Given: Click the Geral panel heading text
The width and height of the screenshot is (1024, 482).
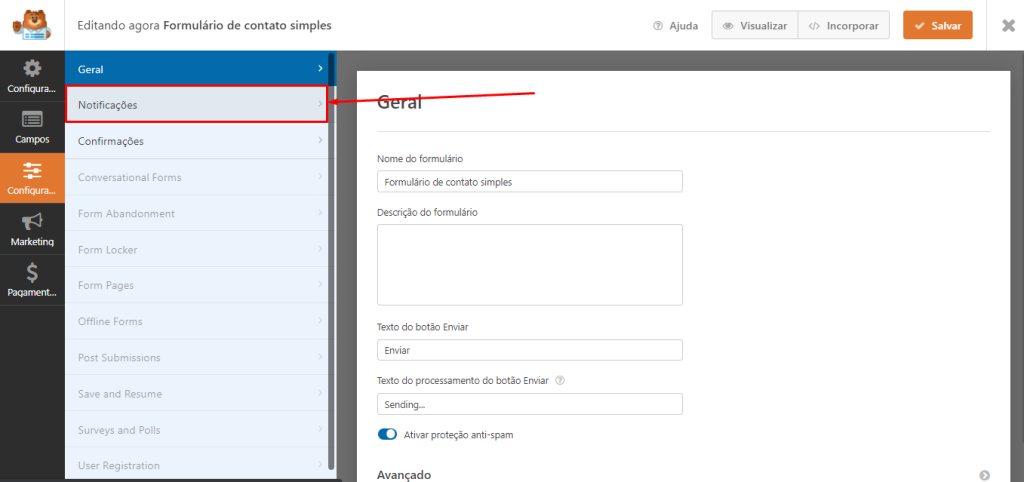Looking at the screenshot, I should 400,102.
